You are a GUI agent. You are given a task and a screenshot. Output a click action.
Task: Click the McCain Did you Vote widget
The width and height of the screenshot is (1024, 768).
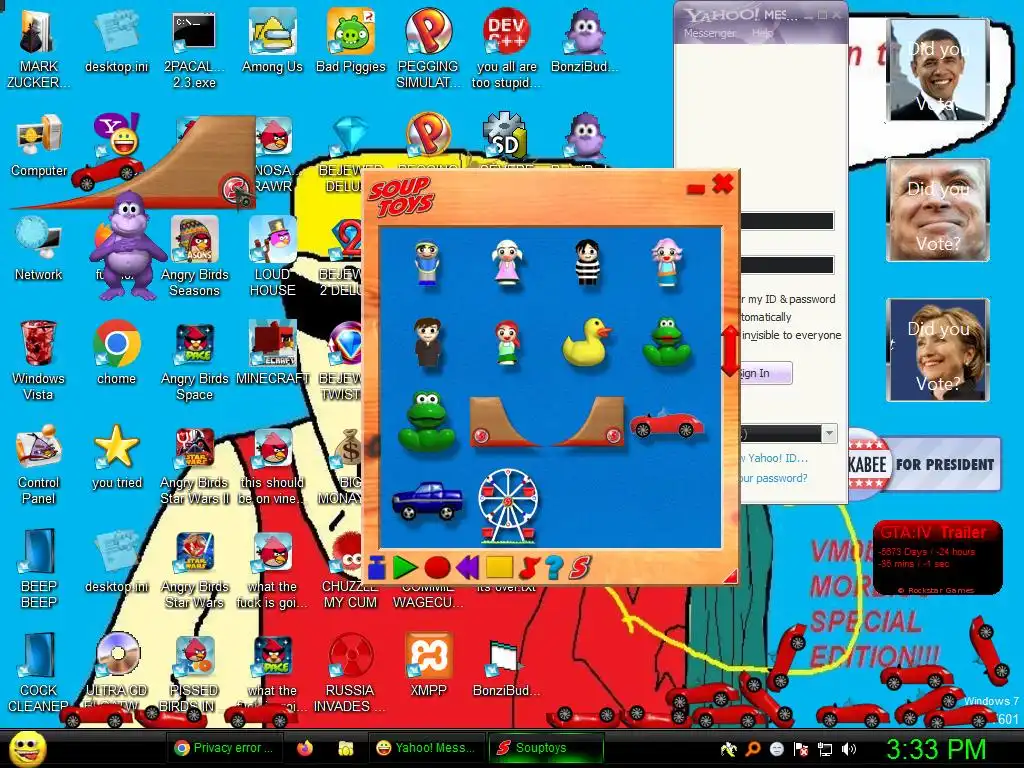(x=938, y=210)
